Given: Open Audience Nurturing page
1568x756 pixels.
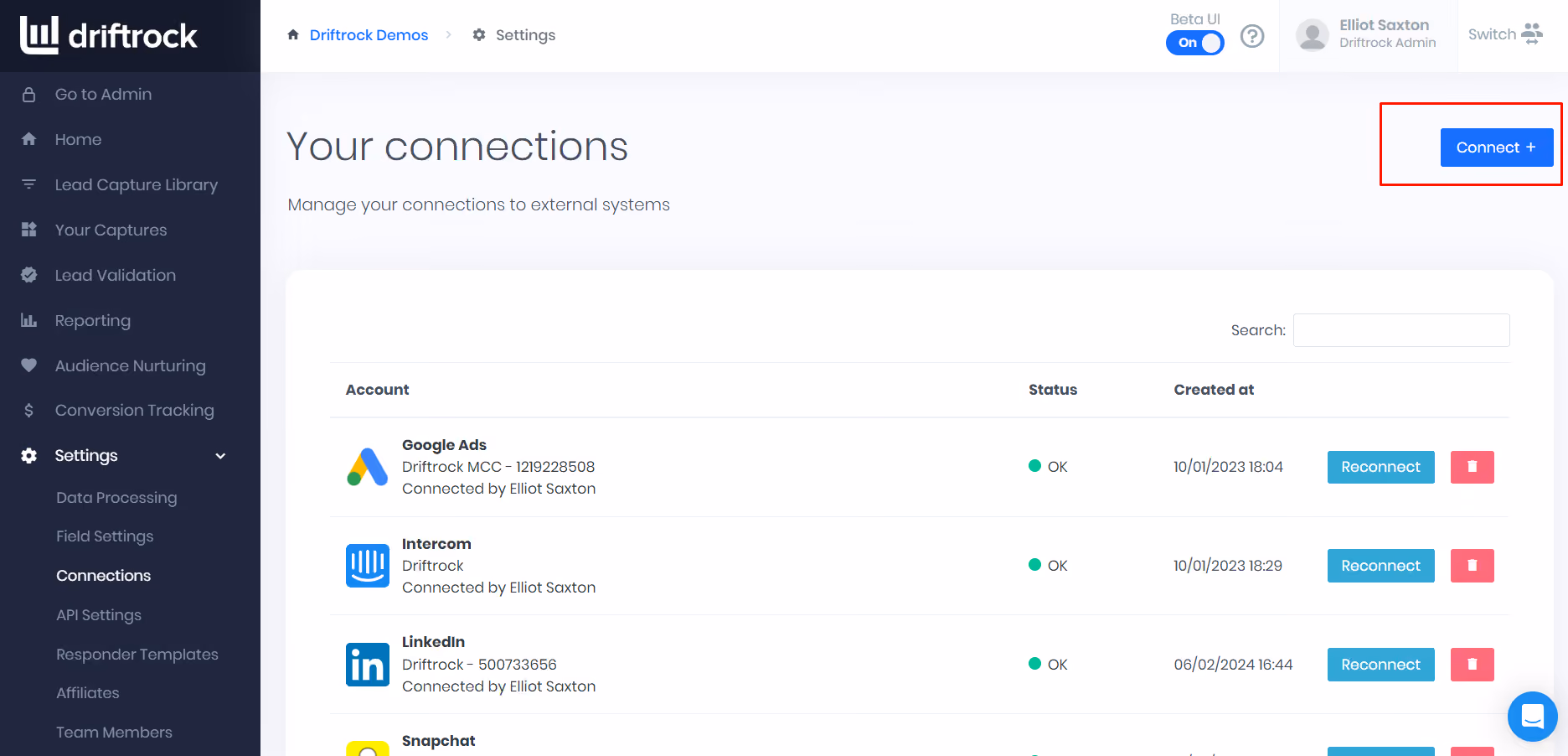Looking at the screenshot, I should click(x=131, y=365).
